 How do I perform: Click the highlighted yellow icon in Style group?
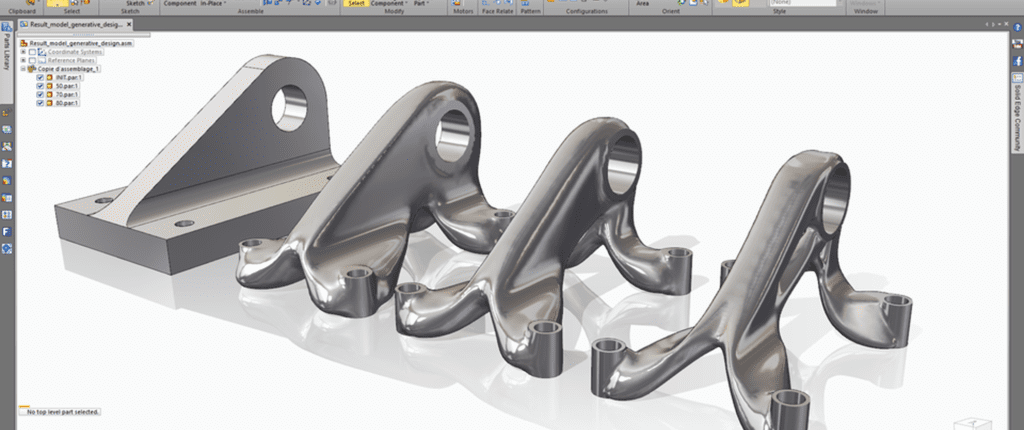740,3
